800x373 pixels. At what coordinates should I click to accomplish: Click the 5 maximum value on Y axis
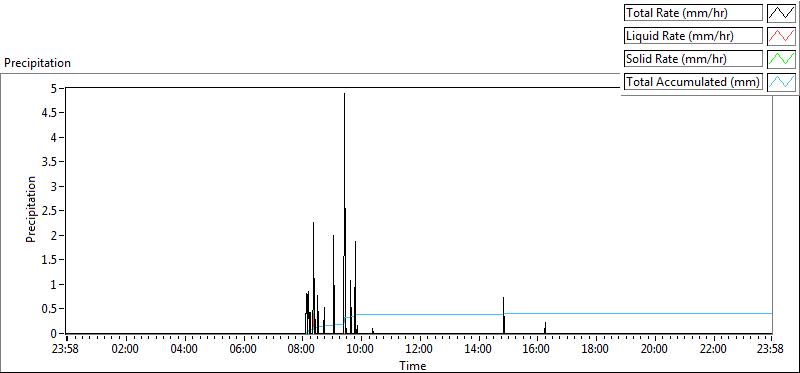(x=54, y=88)
